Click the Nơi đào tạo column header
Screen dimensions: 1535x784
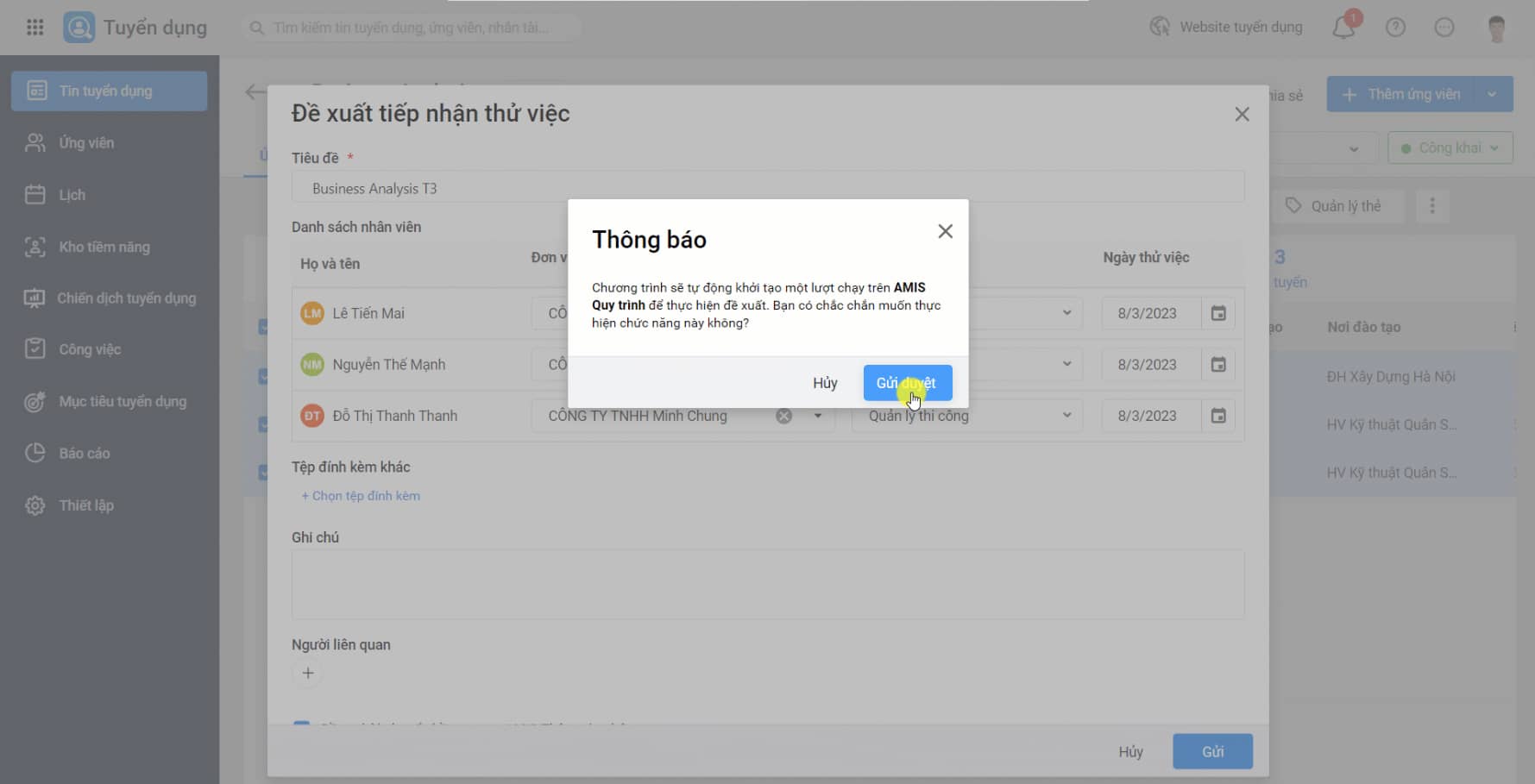click(x=1363, y=327)
